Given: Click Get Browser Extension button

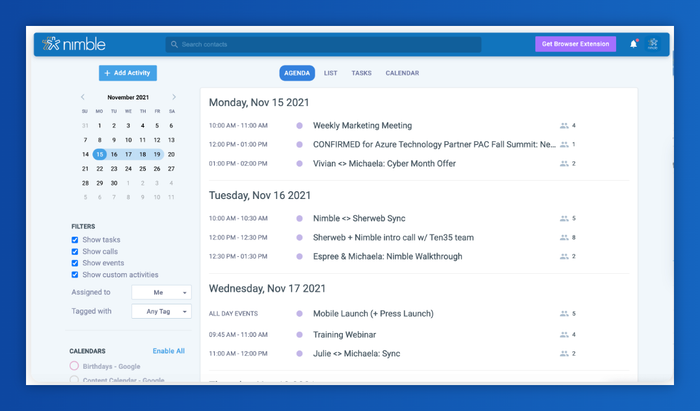Looking at the screenshot, I should 575,44.
